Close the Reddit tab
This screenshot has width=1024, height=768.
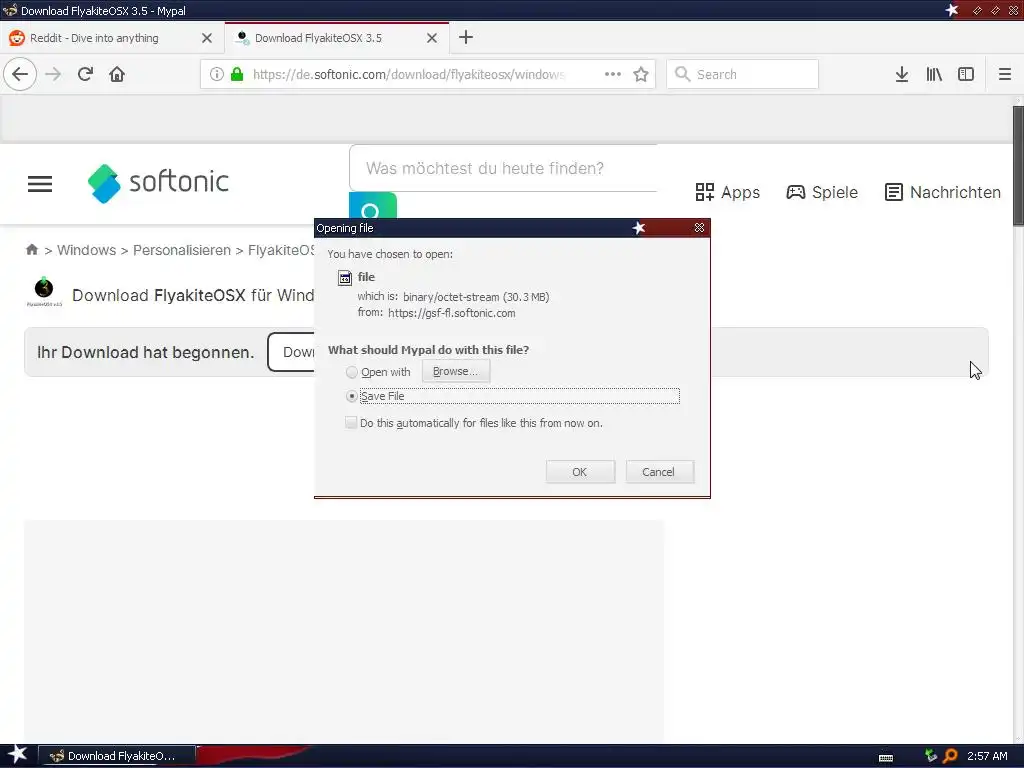[207, 38]
